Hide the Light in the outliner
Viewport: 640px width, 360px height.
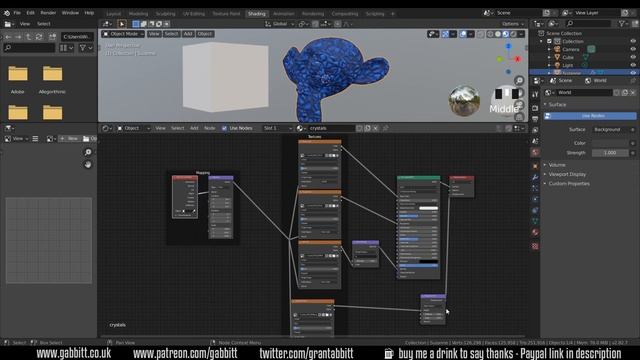(633, 65)
